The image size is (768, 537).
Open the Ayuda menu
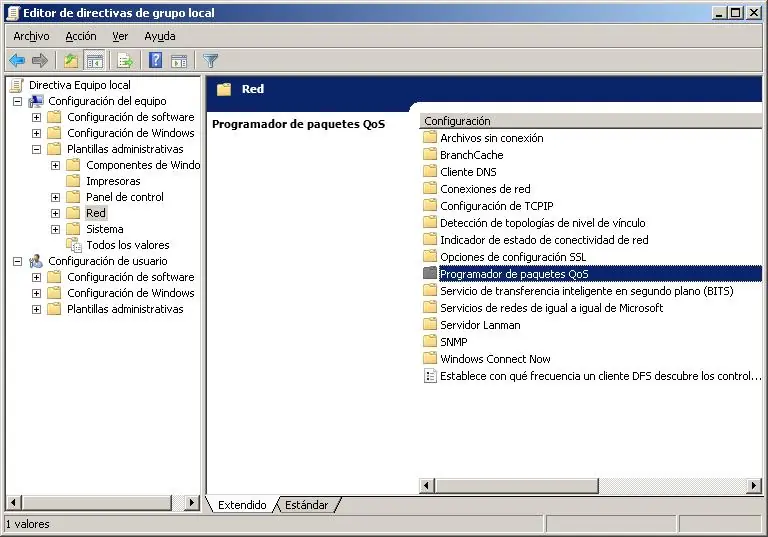pyautogui.click(x=160, y=36)
